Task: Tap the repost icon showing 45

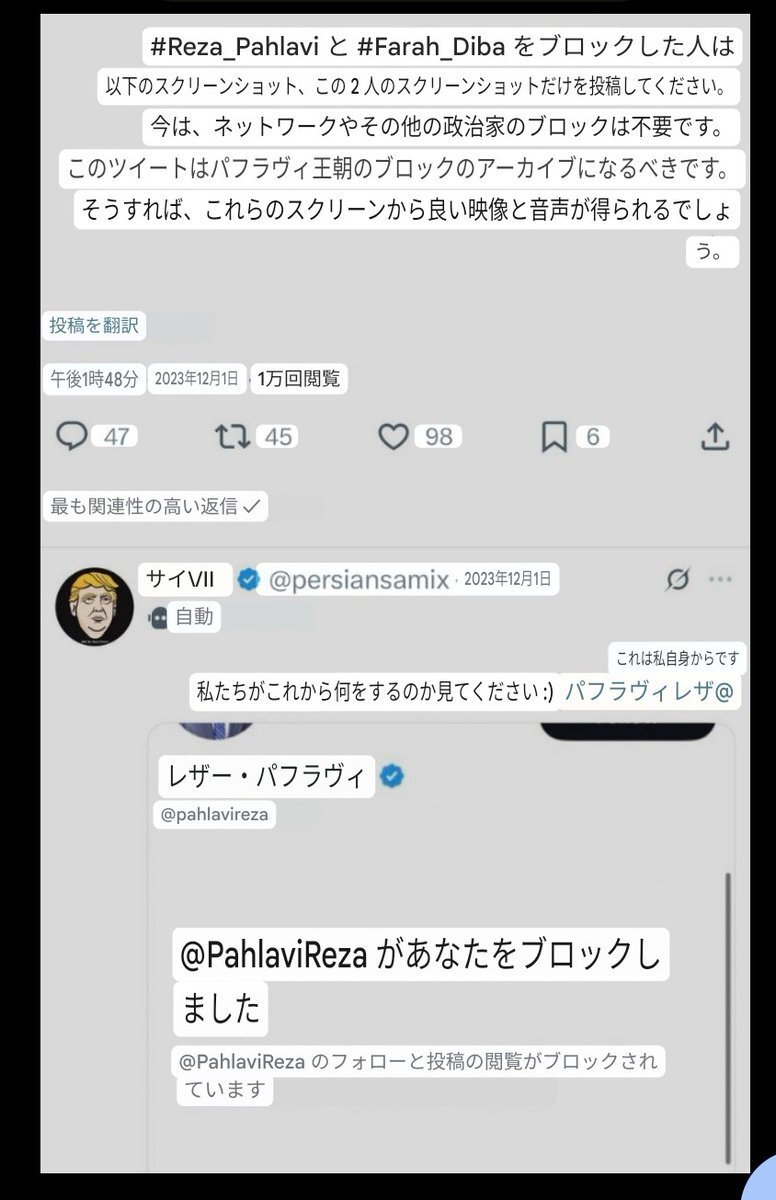Action: click(x=232, y=436)
